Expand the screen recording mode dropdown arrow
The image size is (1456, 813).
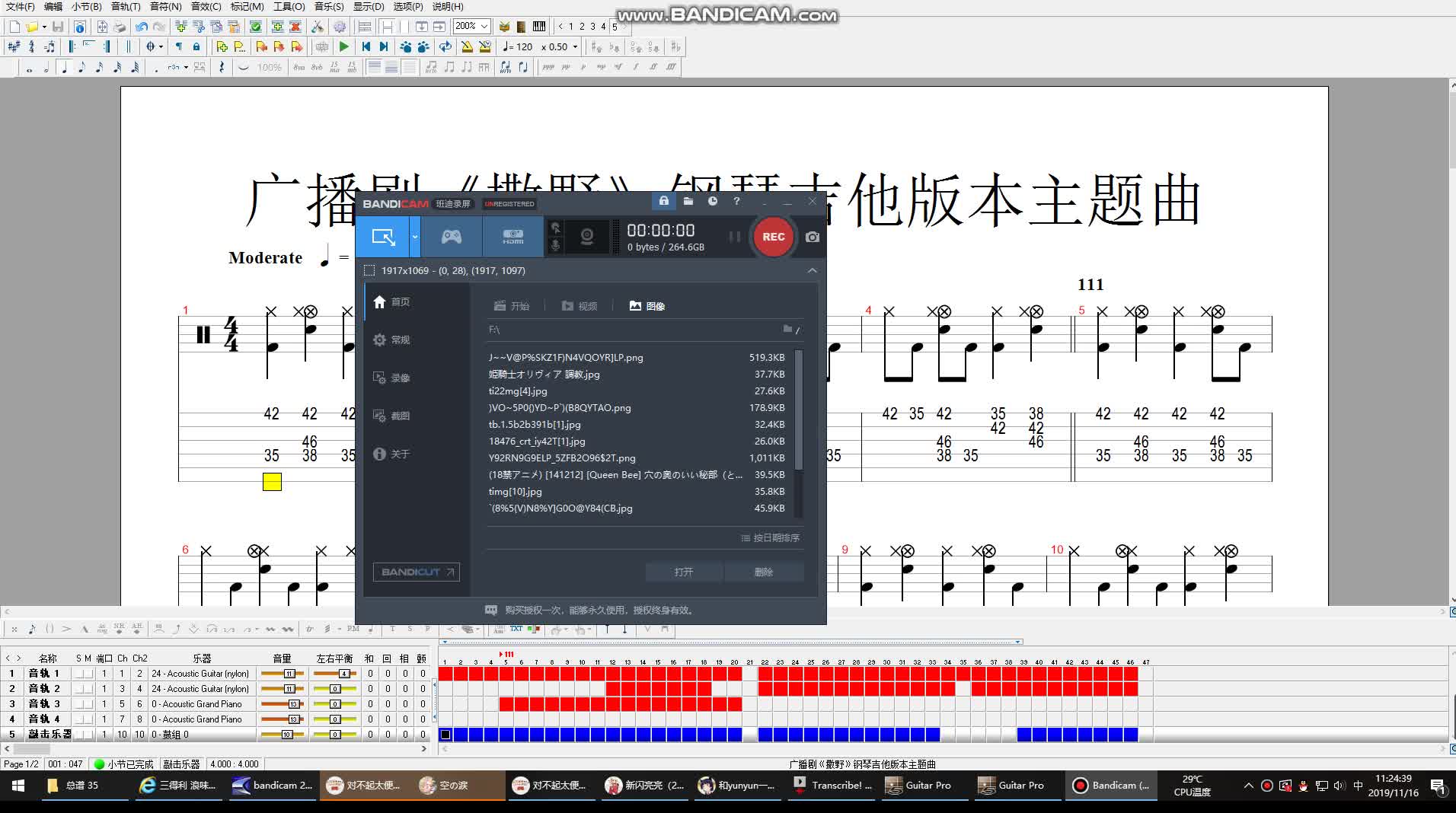click(x=415, y=237)
